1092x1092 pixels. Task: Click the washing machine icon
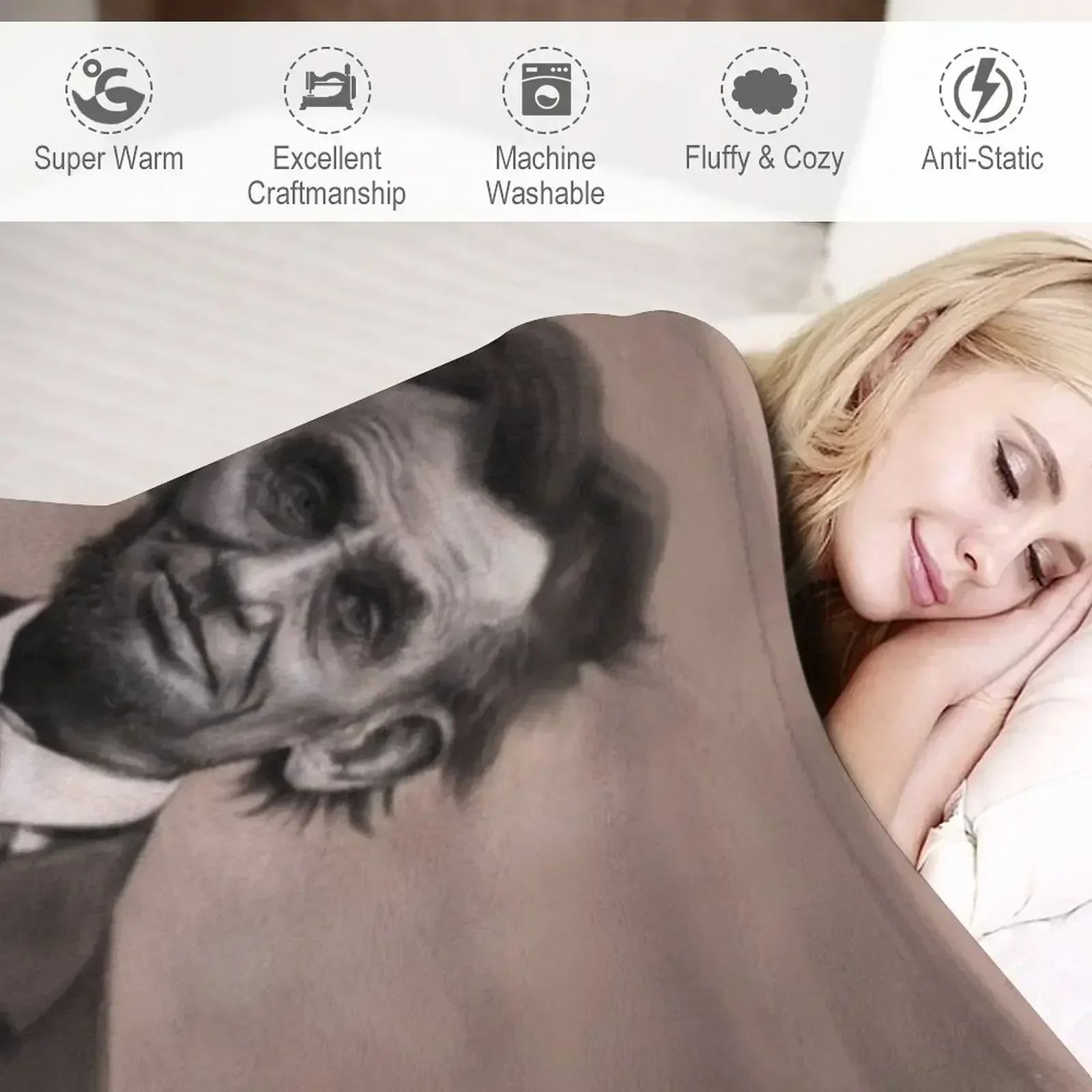[x=546, y=89]
